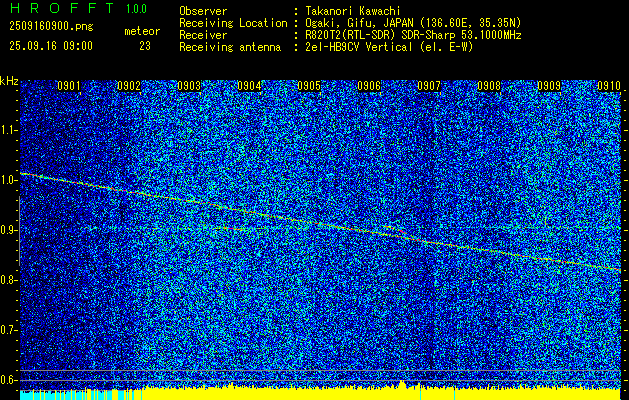
Task: Click the 2el-HB9CV Vertical antenna text
Action: click(x=389, y=47)
